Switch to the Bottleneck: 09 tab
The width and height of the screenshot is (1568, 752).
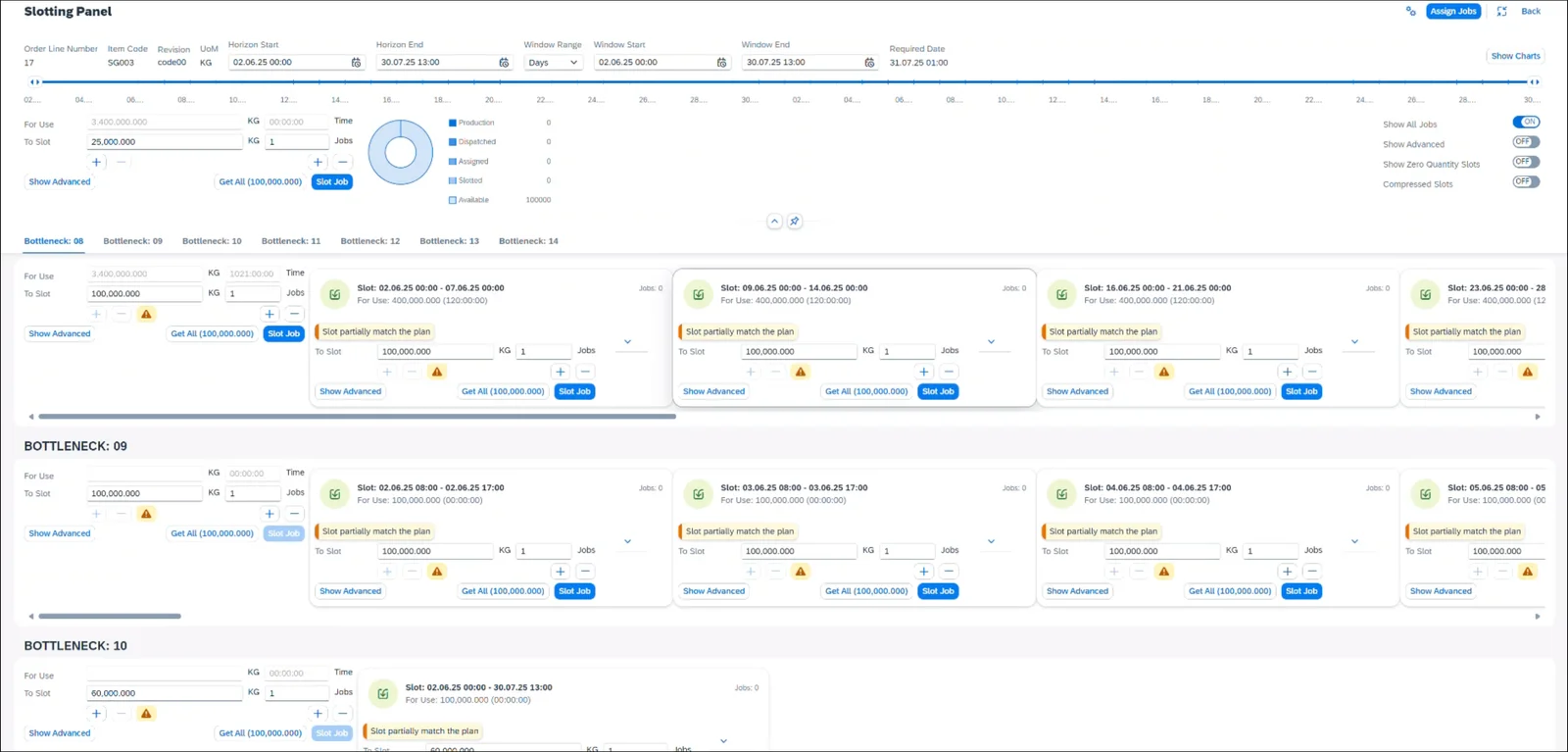pyautogui.click(x=133, y=241)
